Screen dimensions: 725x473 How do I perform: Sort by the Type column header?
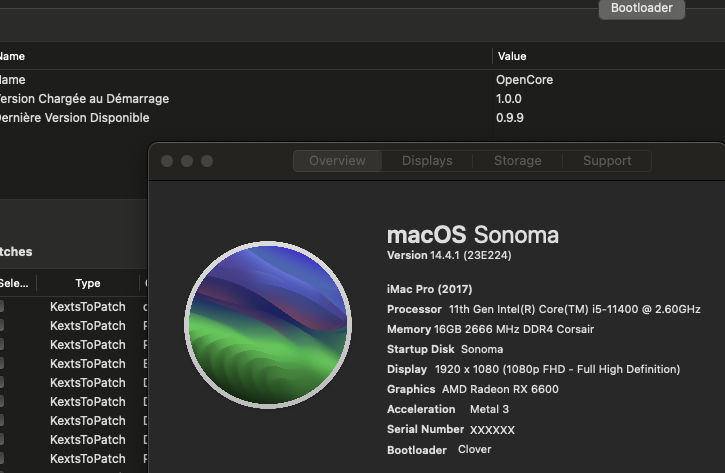88,283
